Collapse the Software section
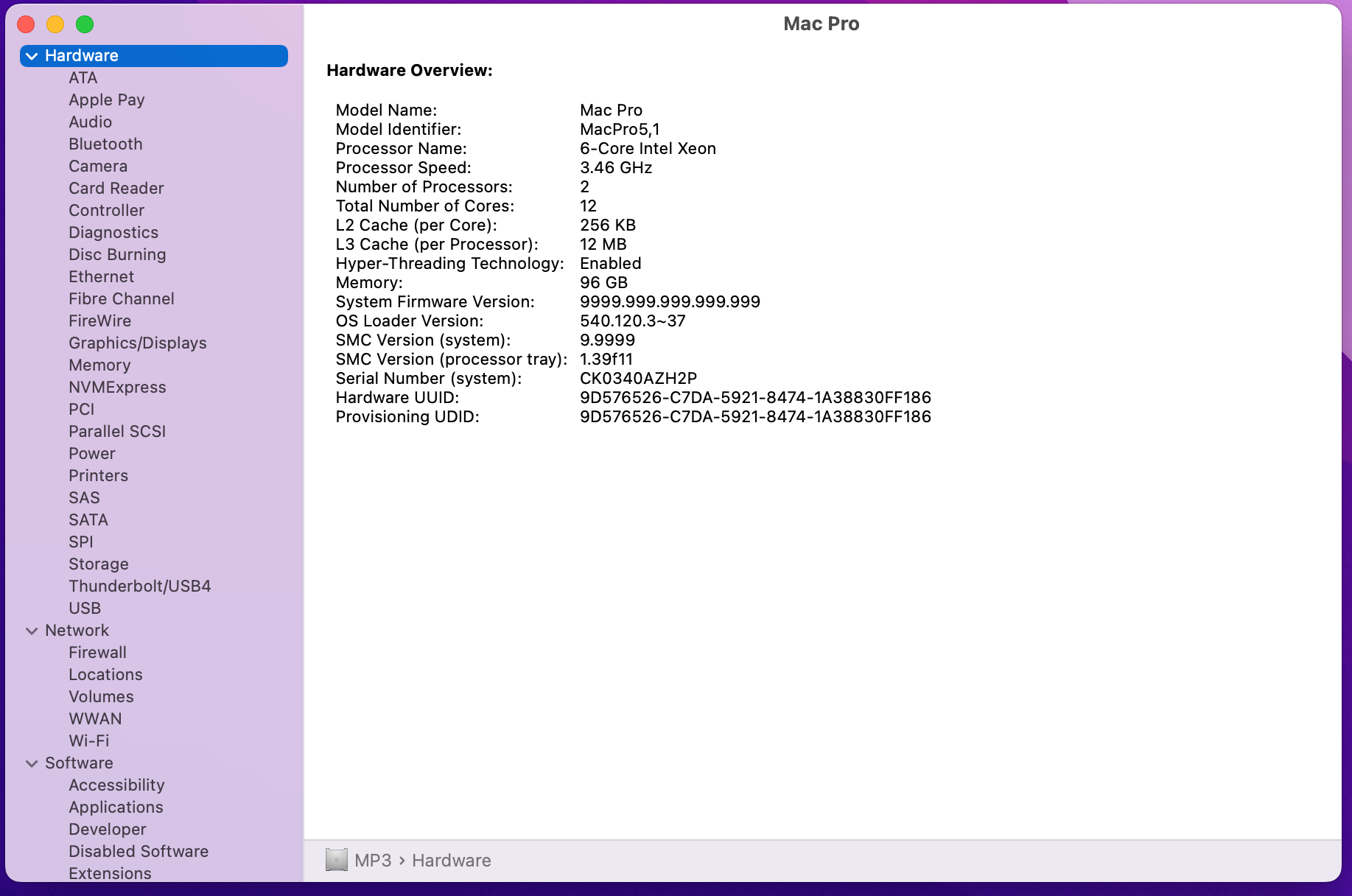This screenshot has width=1352, height=896. point(32,763)
